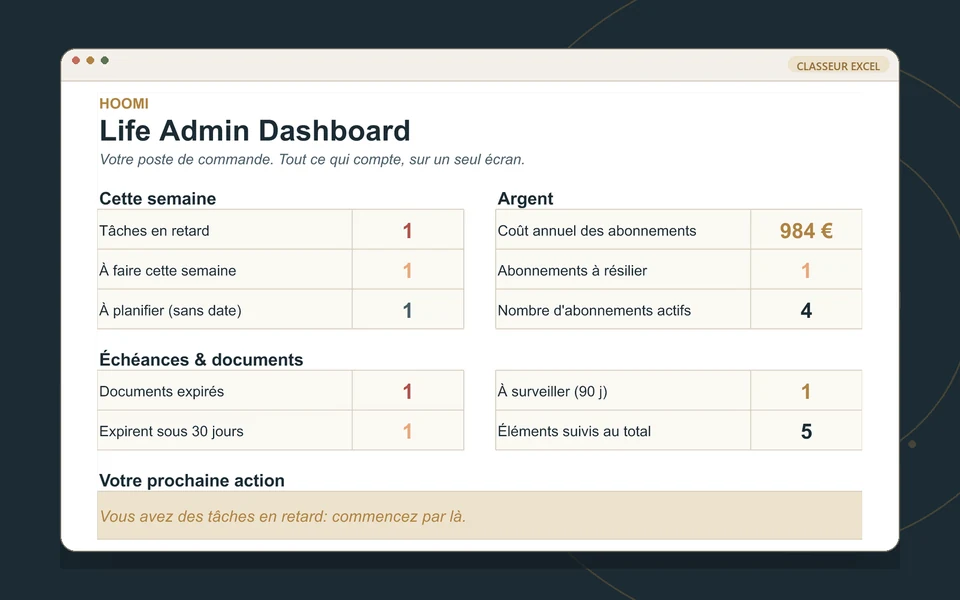Select the value 5 for total tracked items
Screen dimensions: 960x600
[x=806, y=430]
